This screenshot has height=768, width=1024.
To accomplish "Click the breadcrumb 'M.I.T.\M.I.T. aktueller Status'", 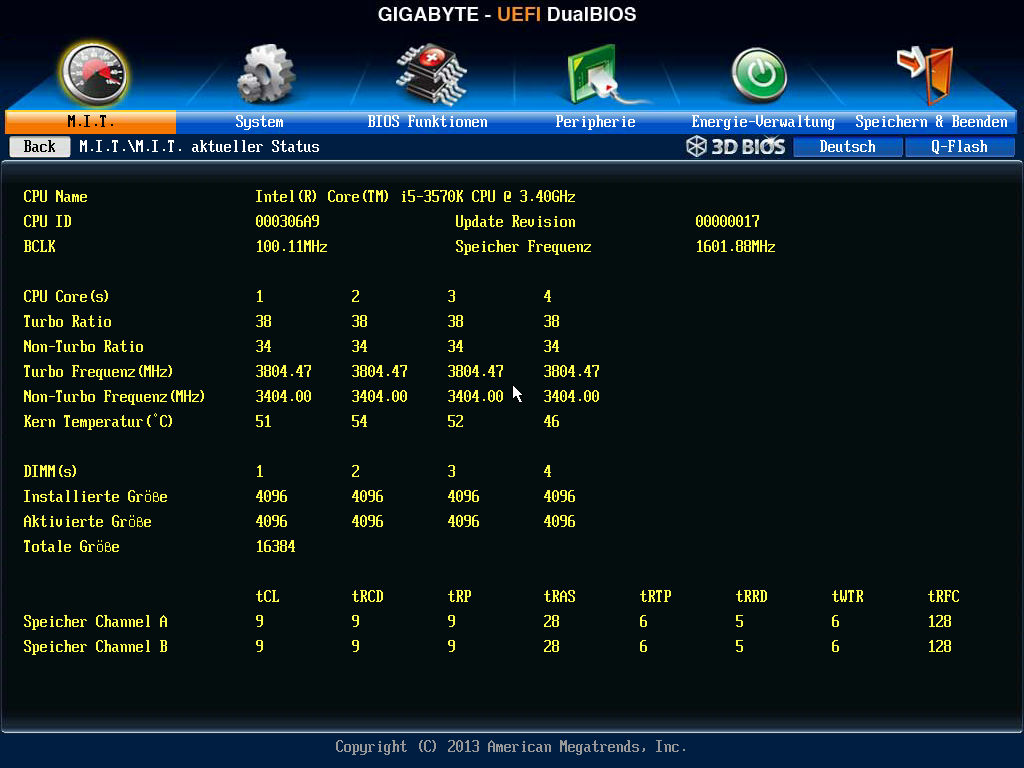I will [x=199, y=146].
